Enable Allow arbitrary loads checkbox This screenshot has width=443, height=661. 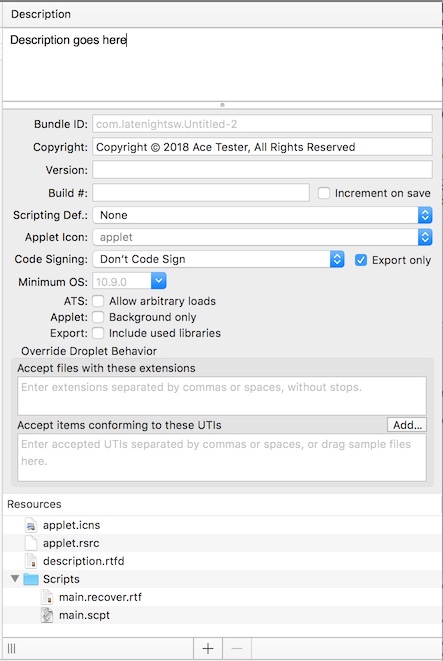[x=98, y=301]
